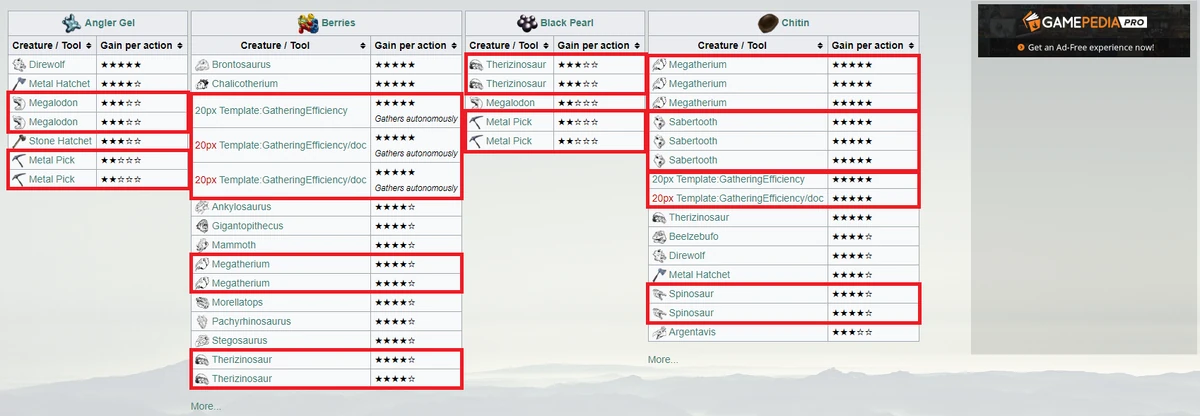1200x416 pixels.
Task: Sort Berries table by Creature / Tool column
Action: pyautogui.click(x=360, y=46)
